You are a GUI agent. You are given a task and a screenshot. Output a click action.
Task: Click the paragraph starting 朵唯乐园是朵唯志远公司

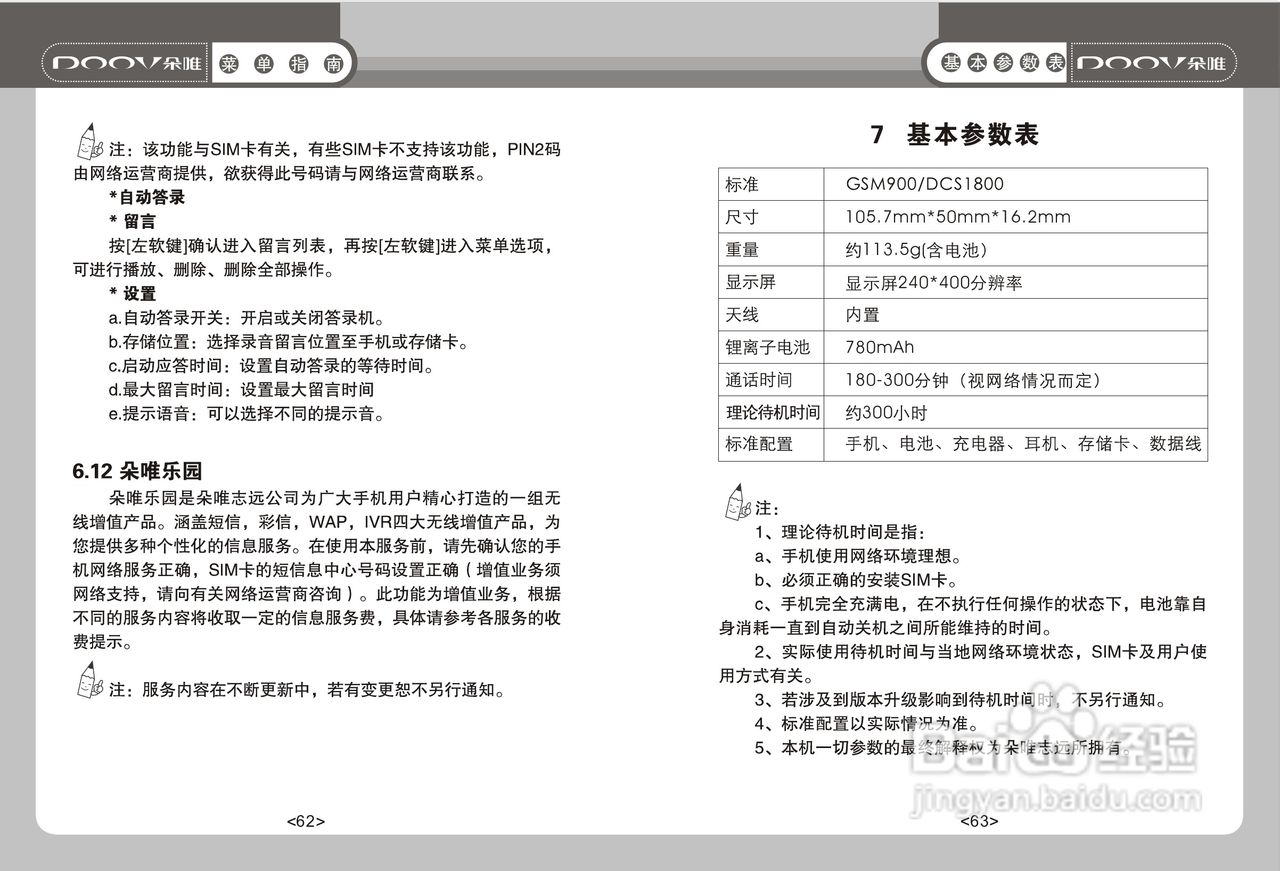[316, 570]
